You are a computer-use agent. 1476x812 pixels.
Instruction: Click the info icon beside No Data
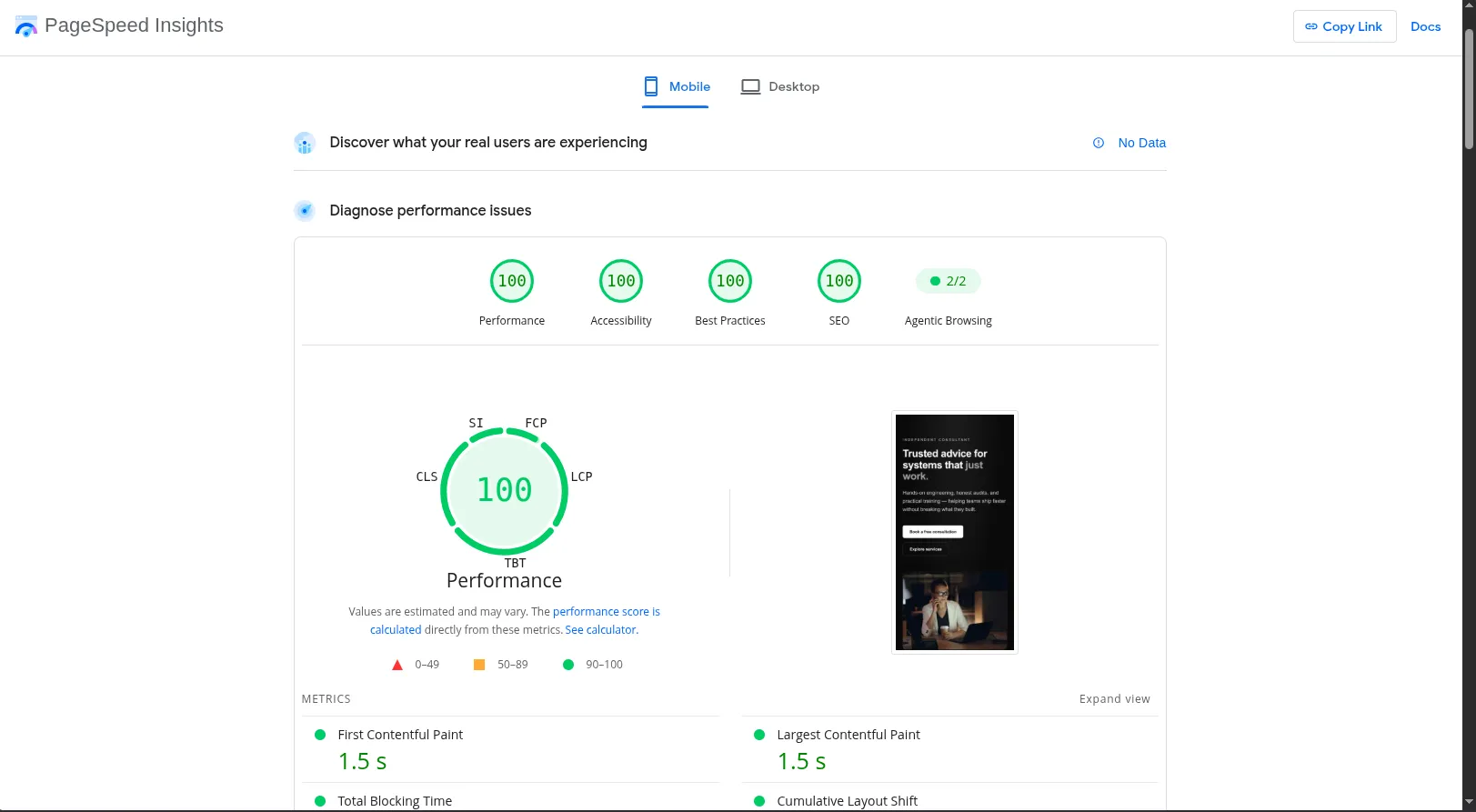(1099, 143)
